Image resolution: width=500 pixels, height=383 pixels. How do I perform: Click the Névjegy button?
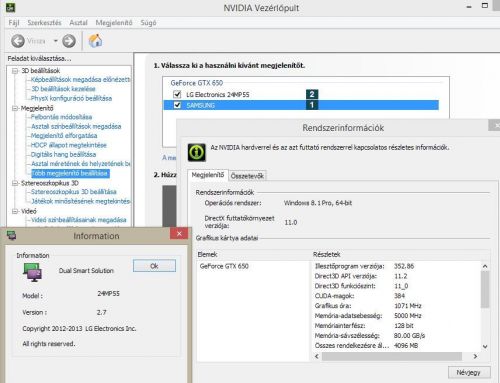tap(469, 372)
